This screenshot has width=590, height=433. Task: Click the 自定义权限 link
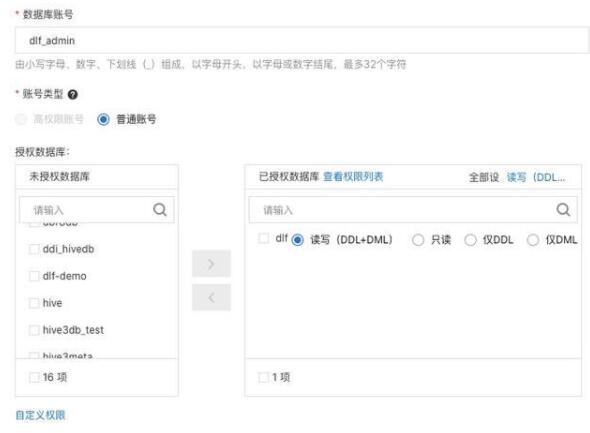[40, 415]
